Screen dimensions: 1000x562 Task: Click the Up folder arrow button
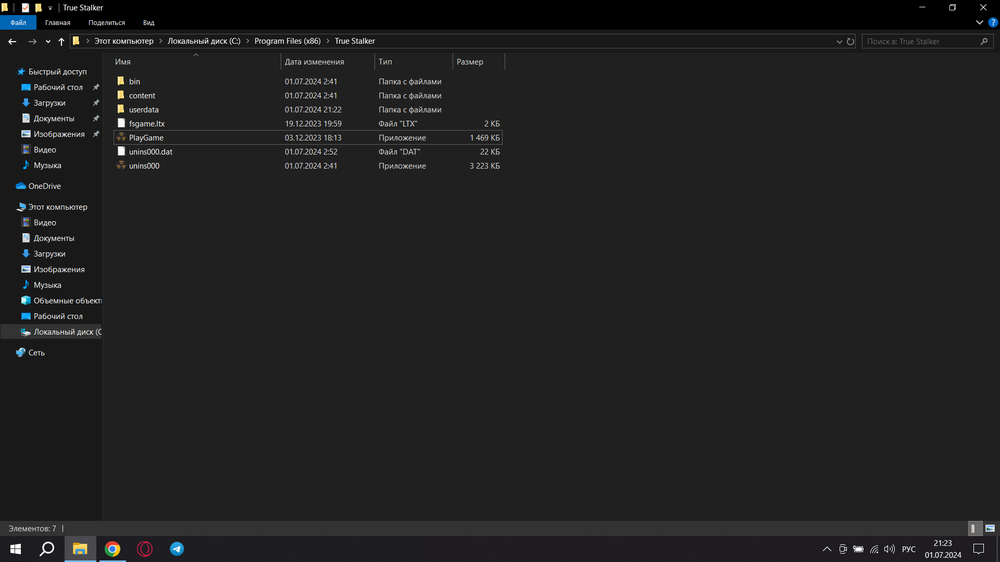(x=61, y=42)
